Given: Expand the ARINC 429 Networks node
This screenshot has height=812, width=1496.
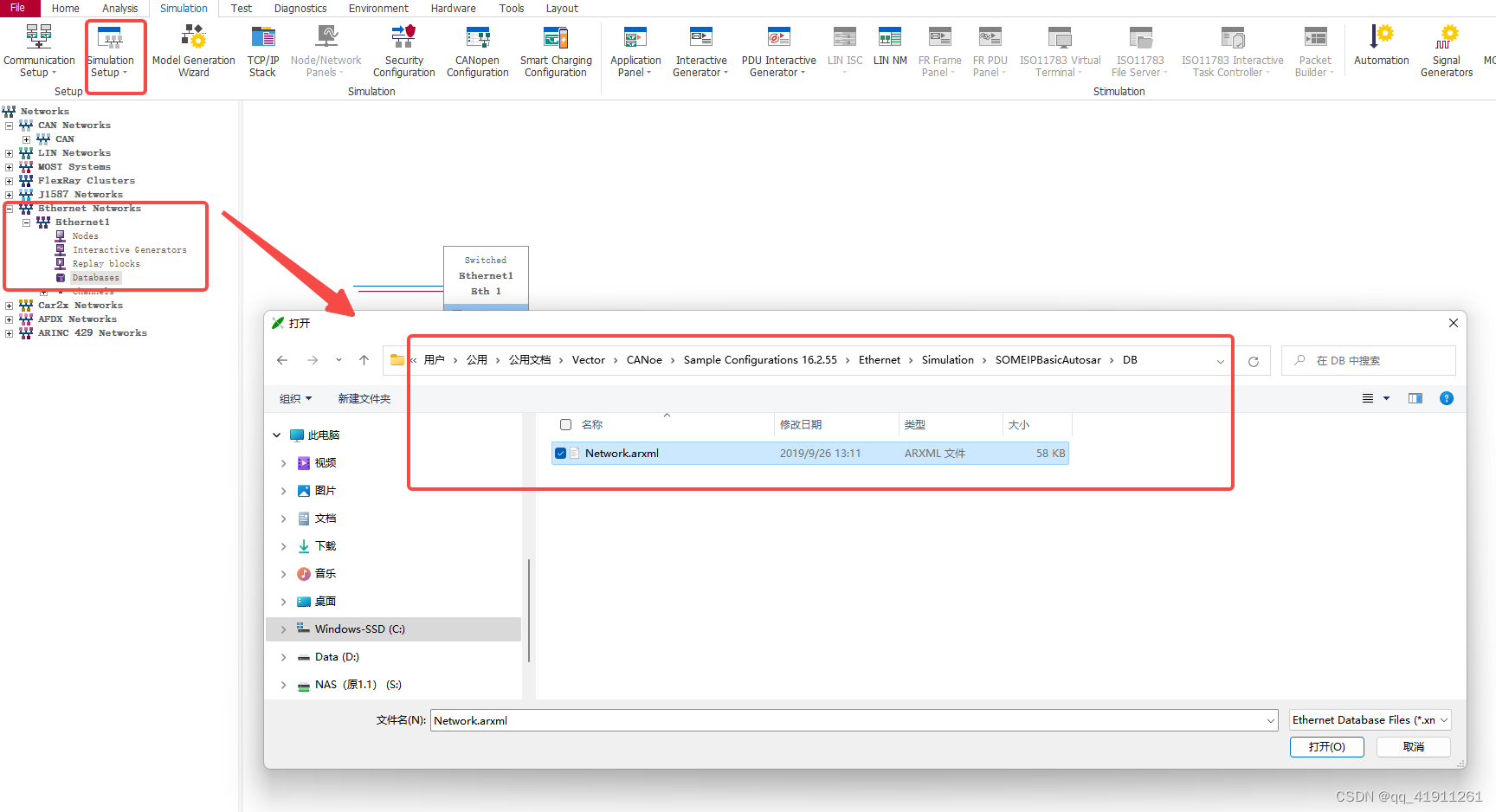Looking at the screenshot, I should pos(10,333).
